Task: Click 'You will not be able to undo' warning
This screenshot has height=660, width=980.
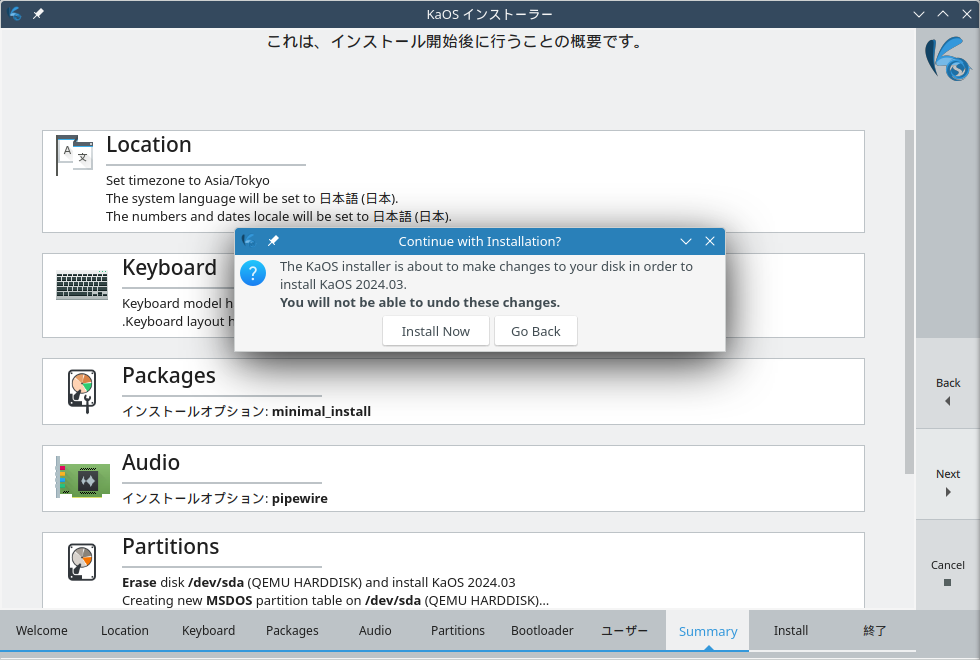Action: point(419,302)
